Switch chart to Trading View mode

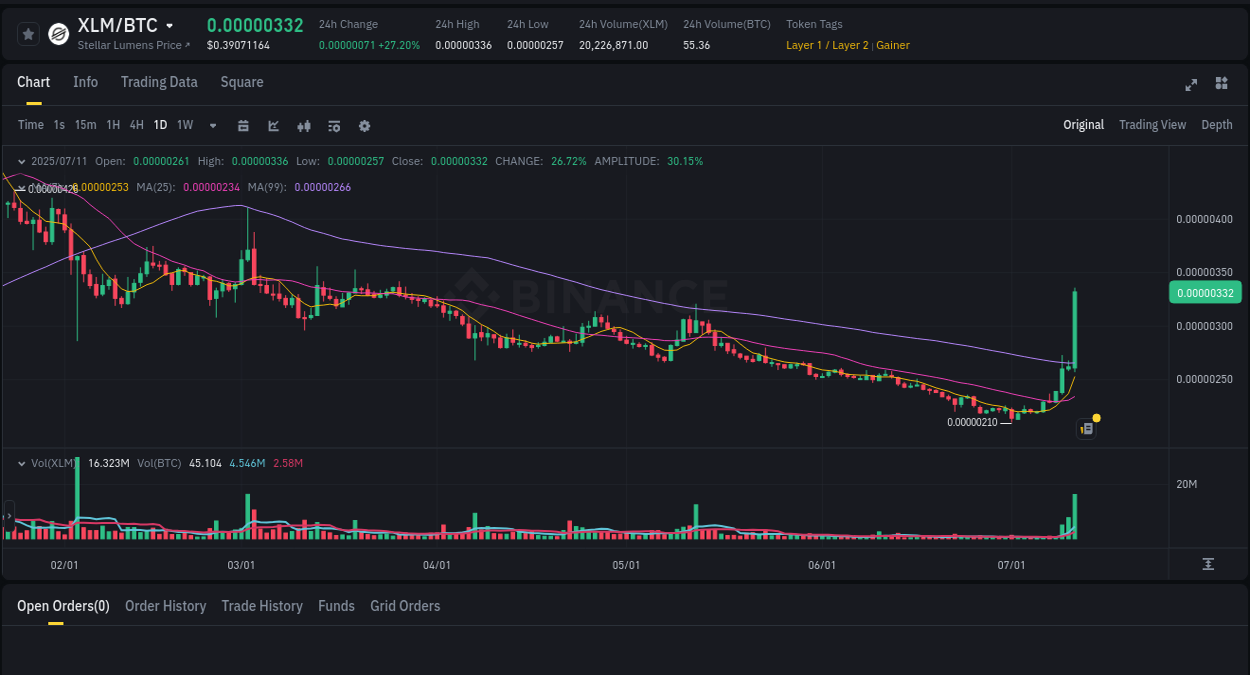[x=1152, y=125]
